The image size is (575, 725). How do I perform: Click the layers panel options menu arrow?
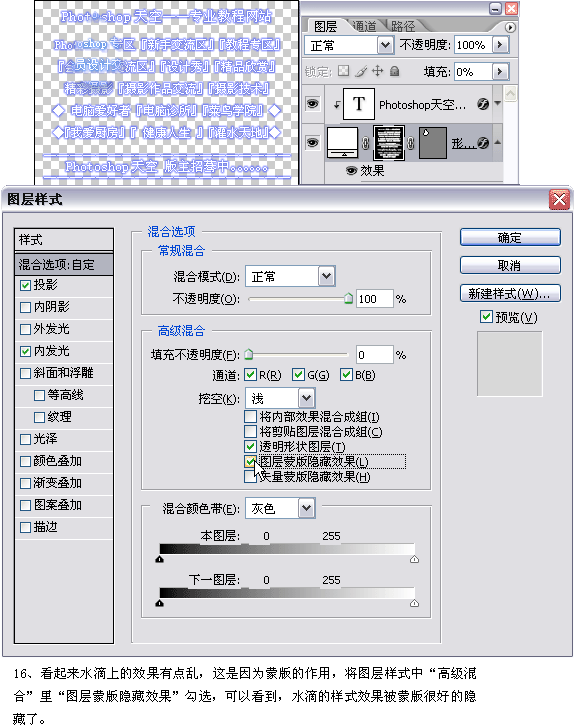[x=510, y=27]
